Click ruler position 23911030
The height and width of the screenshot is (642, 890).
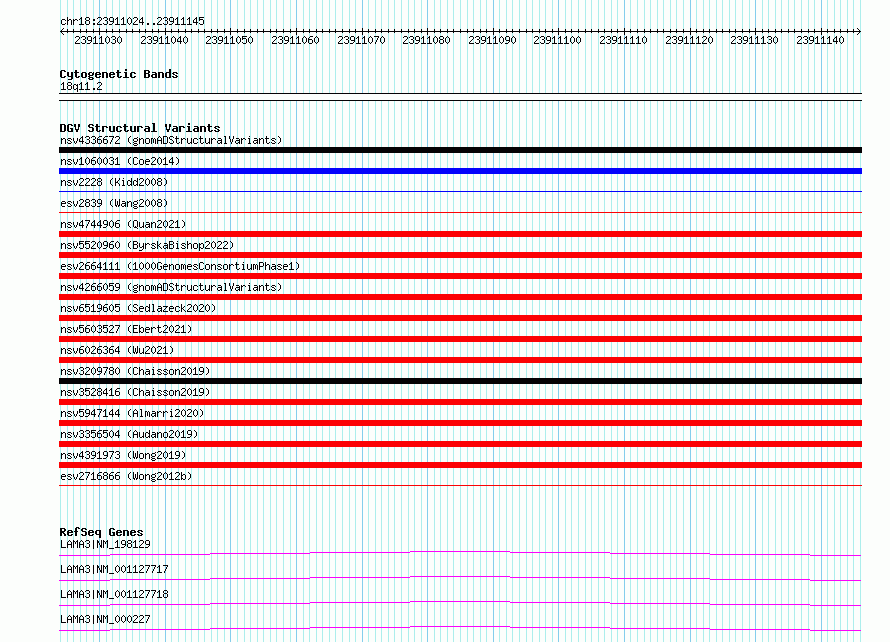point(98,40)
